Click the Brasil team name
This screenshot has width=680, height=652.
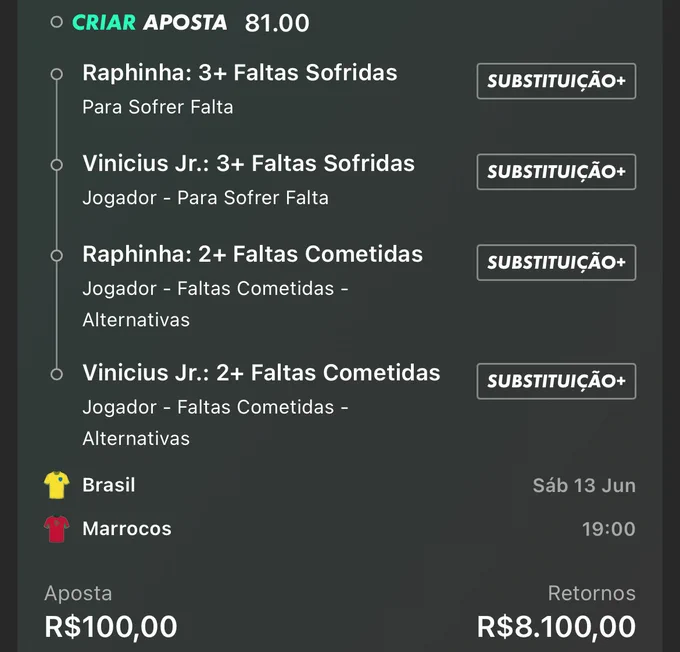(x=109, y=485)
